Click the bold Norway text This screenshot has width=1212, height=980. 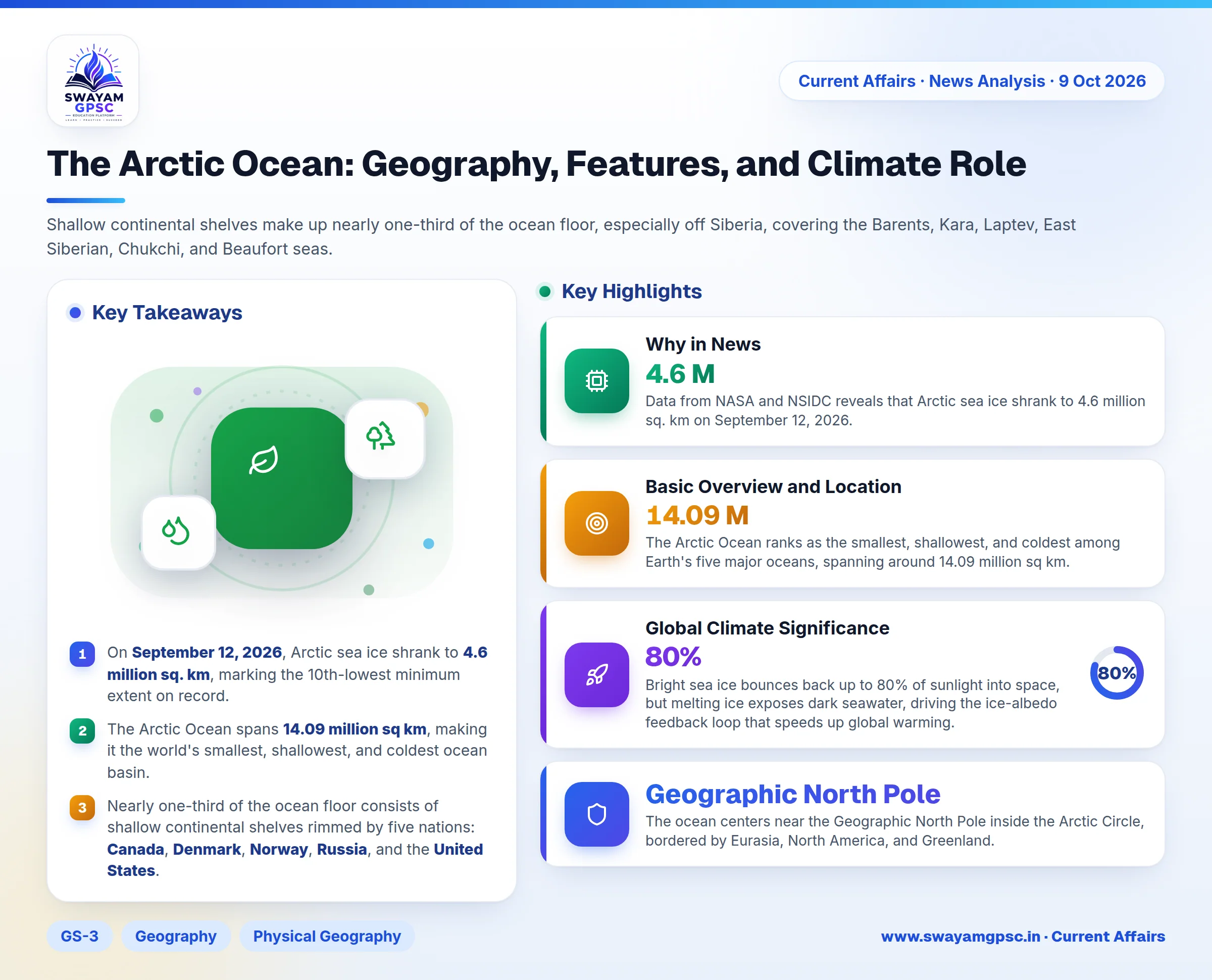pos(279,849)
